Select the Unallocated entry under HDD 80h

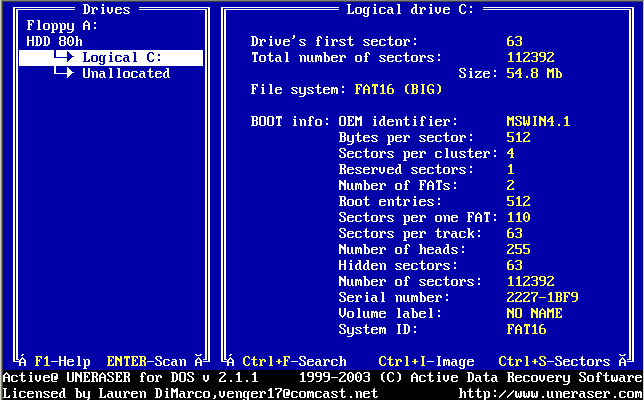click(x=126, y=74)
